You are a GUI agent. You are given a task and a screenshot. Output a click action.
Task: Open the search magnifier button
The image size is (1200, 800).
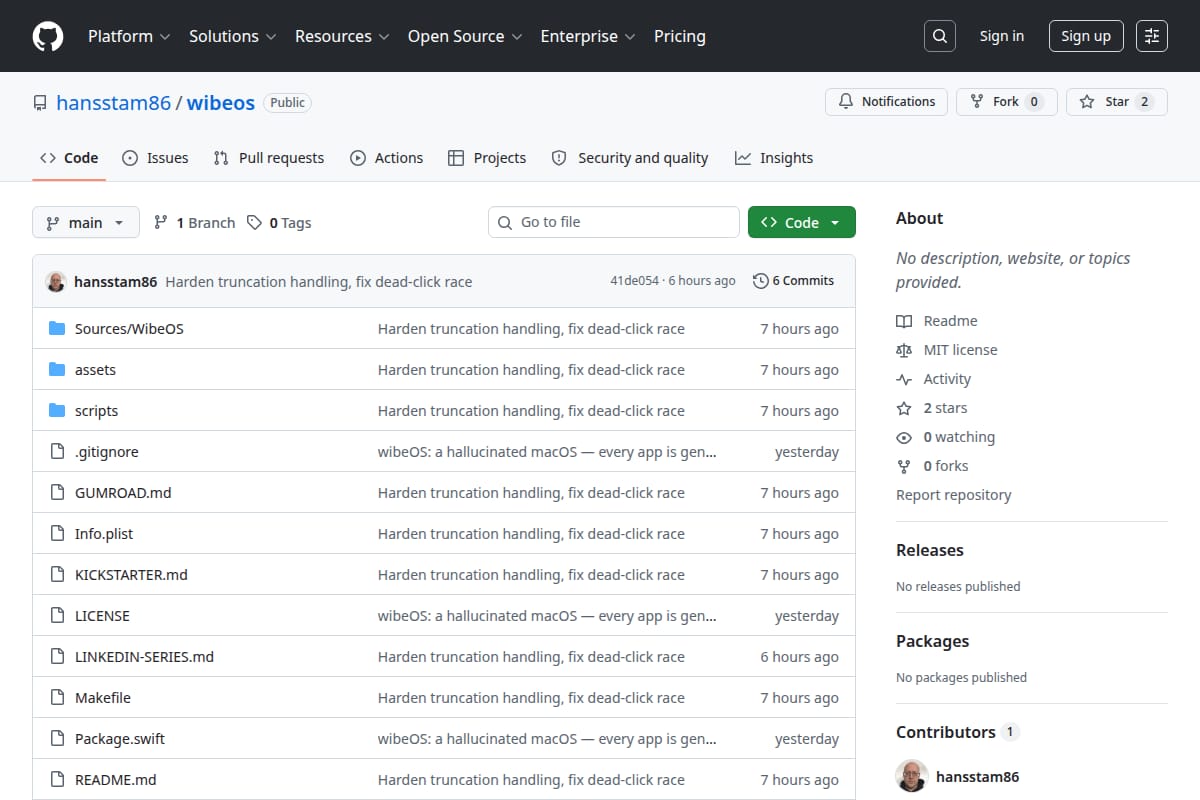(939, 36)
